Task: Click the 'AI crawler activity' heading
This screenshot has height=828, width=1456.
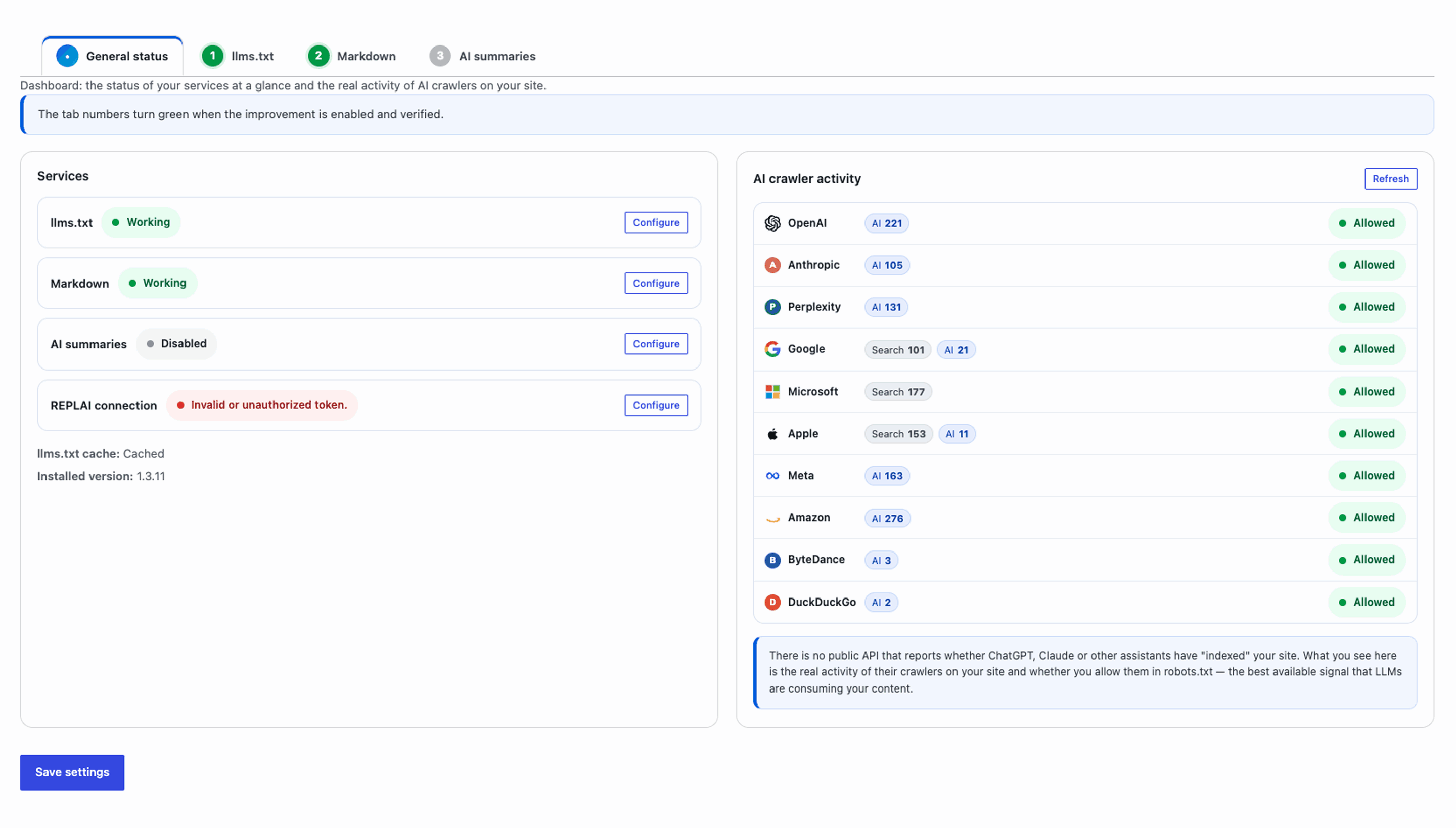Action: point(806,179)
